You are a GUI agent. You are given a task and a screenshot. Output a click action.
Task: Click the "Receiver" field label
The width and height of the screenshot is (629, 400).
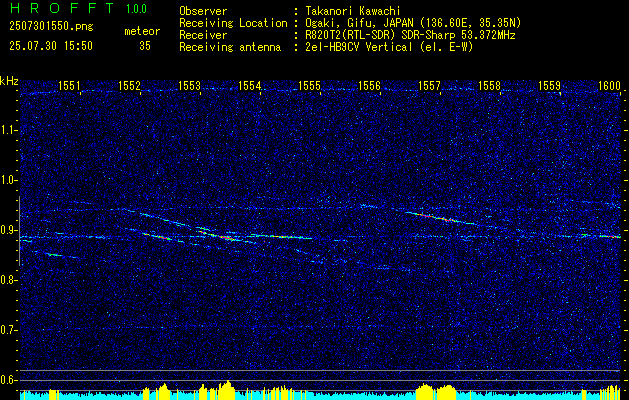[x=203, y=35]
